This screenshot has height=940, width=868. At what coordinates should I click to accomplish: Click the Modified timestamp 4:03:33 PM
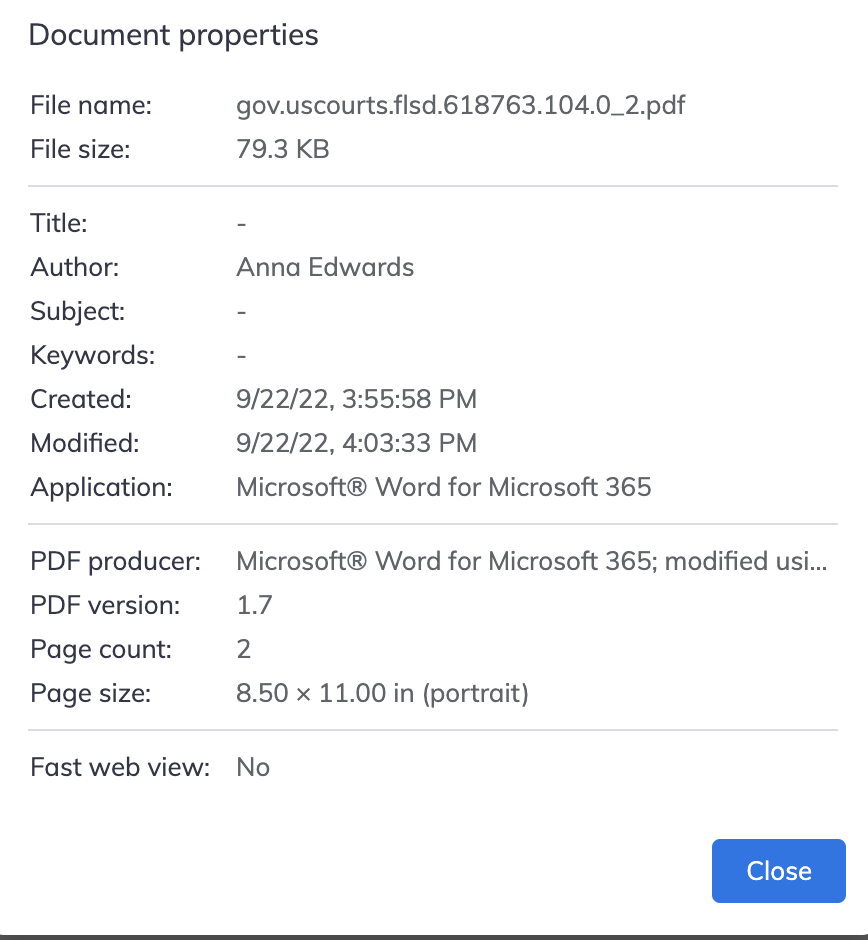pos(356,443)
